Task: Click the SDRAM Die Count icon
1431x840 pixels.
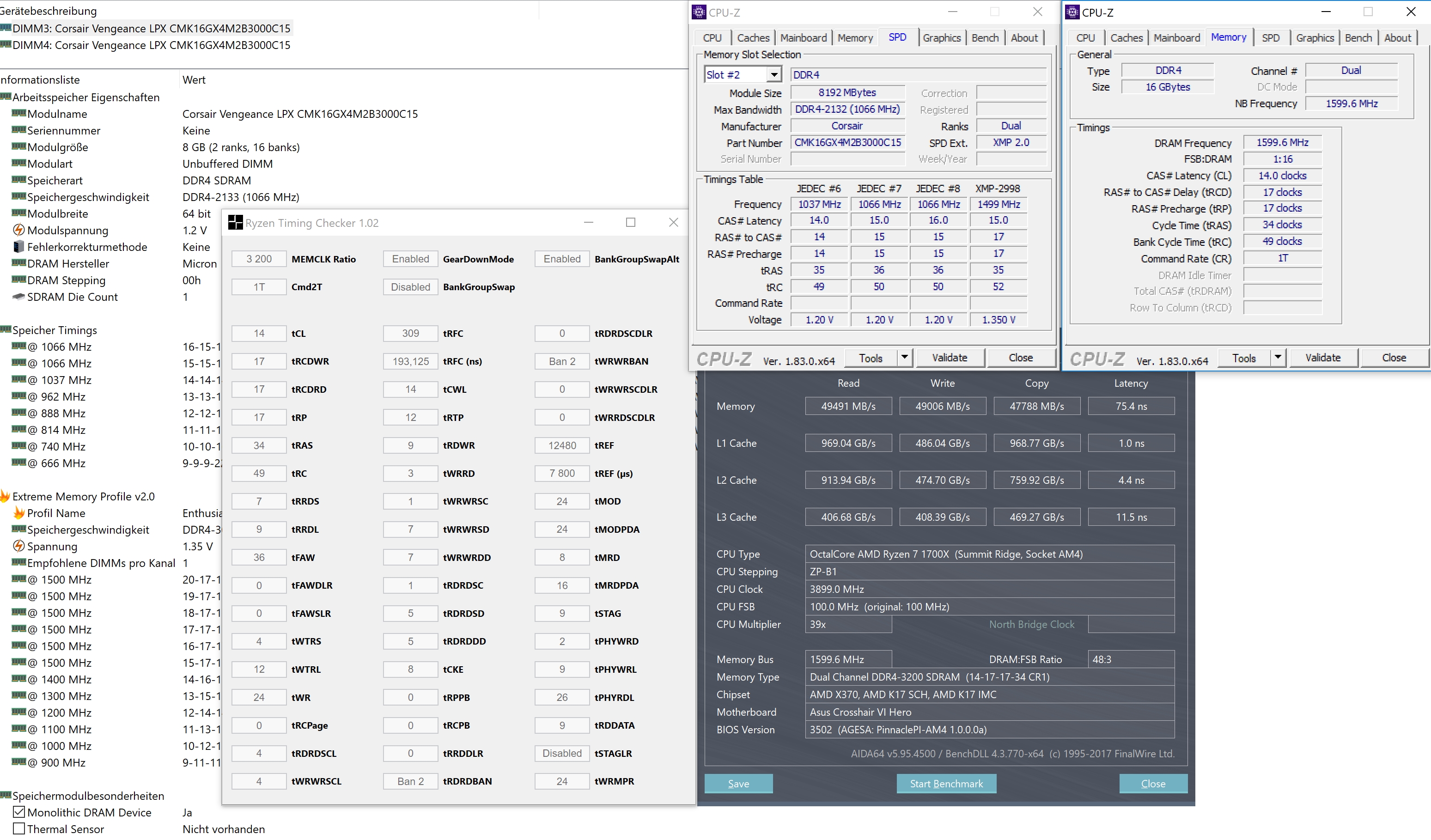Action: point(19,297)
